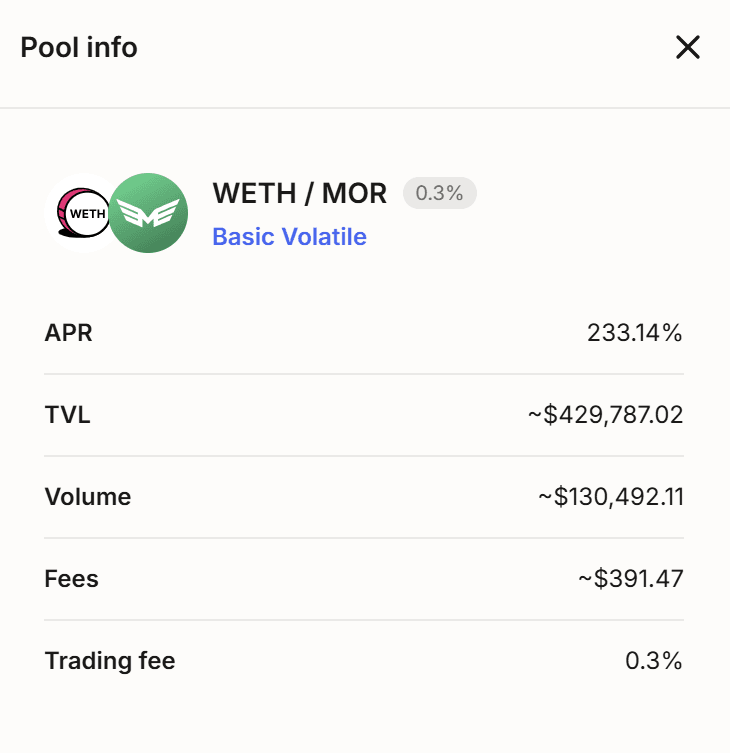Close the Pool info dialog

pyautogui.click(x=688, y=47)
